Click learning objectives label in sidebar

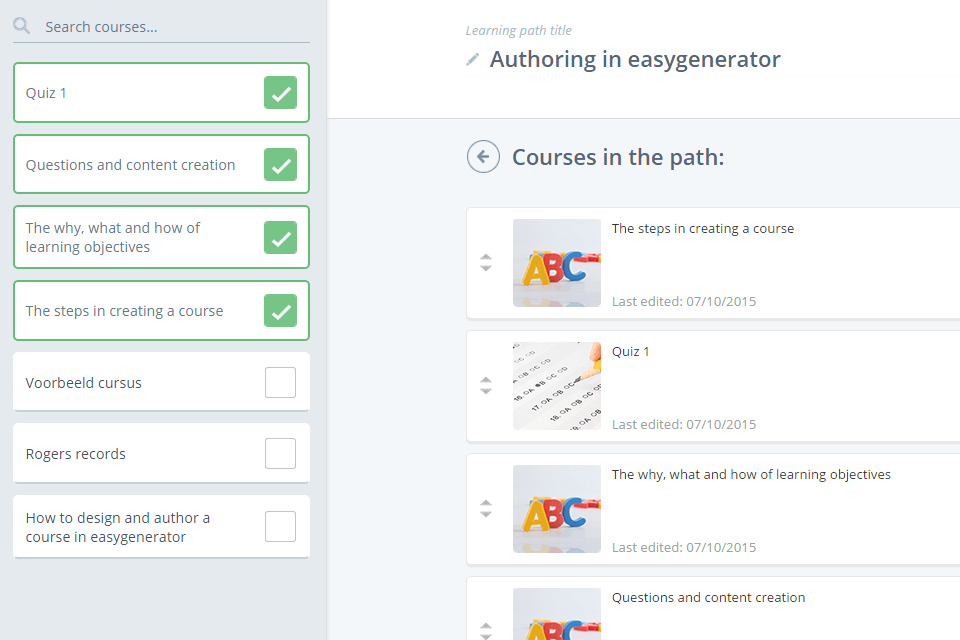pos(113,238)
